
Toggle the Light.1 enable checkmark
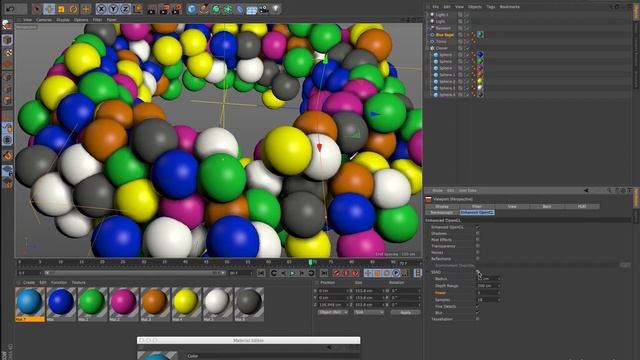point(467,15)
